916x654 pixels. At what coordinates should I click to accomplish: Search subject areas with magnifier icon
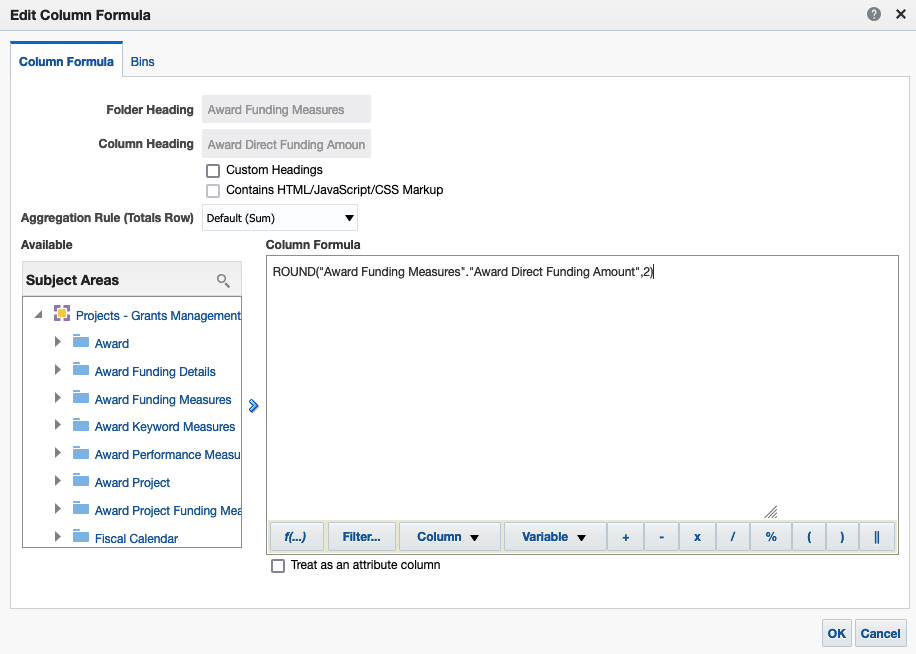223,281
